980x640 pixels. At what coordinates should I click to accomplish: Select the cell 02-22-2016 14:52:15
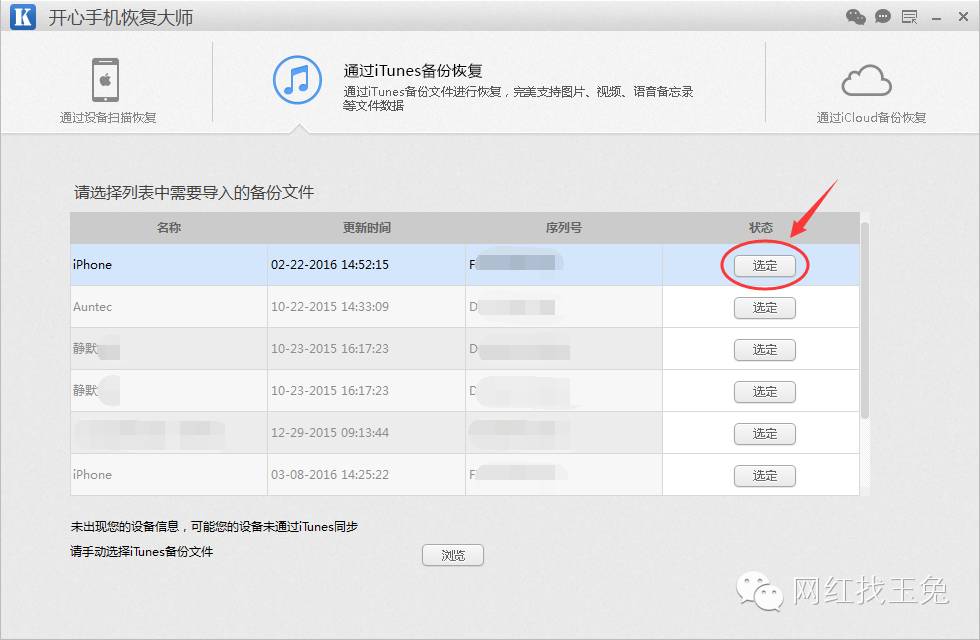[366, 264]
